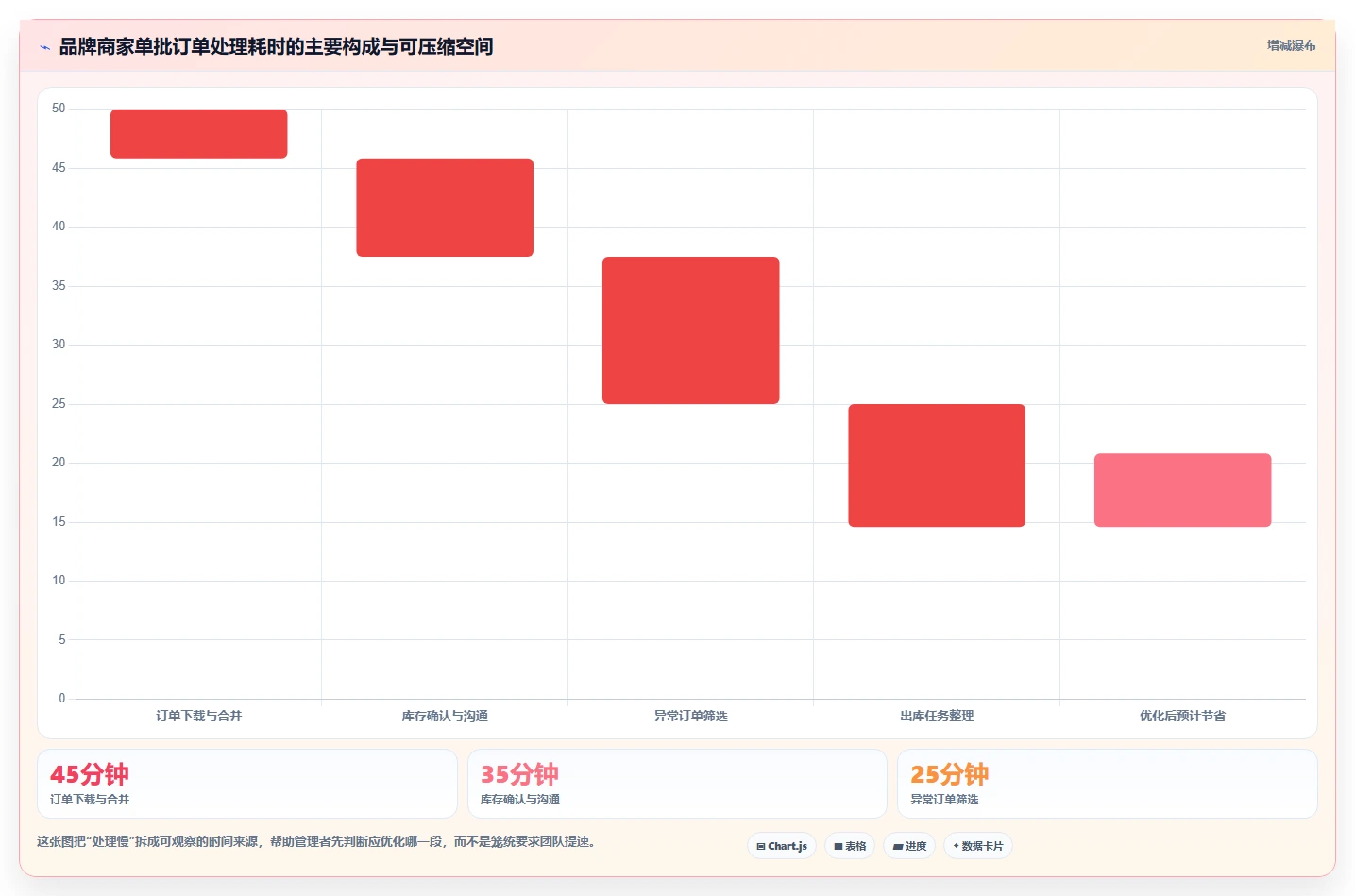Click x-axis label 出库任务整理
Viewport: 1355px width, 896px height.
point(937,716)
